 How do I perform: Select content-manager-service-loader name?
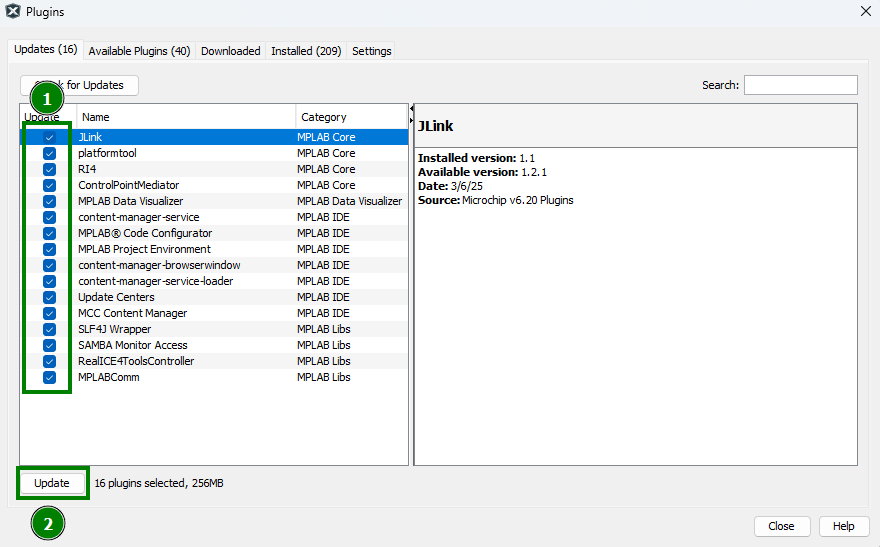click(x=155, y=281)
